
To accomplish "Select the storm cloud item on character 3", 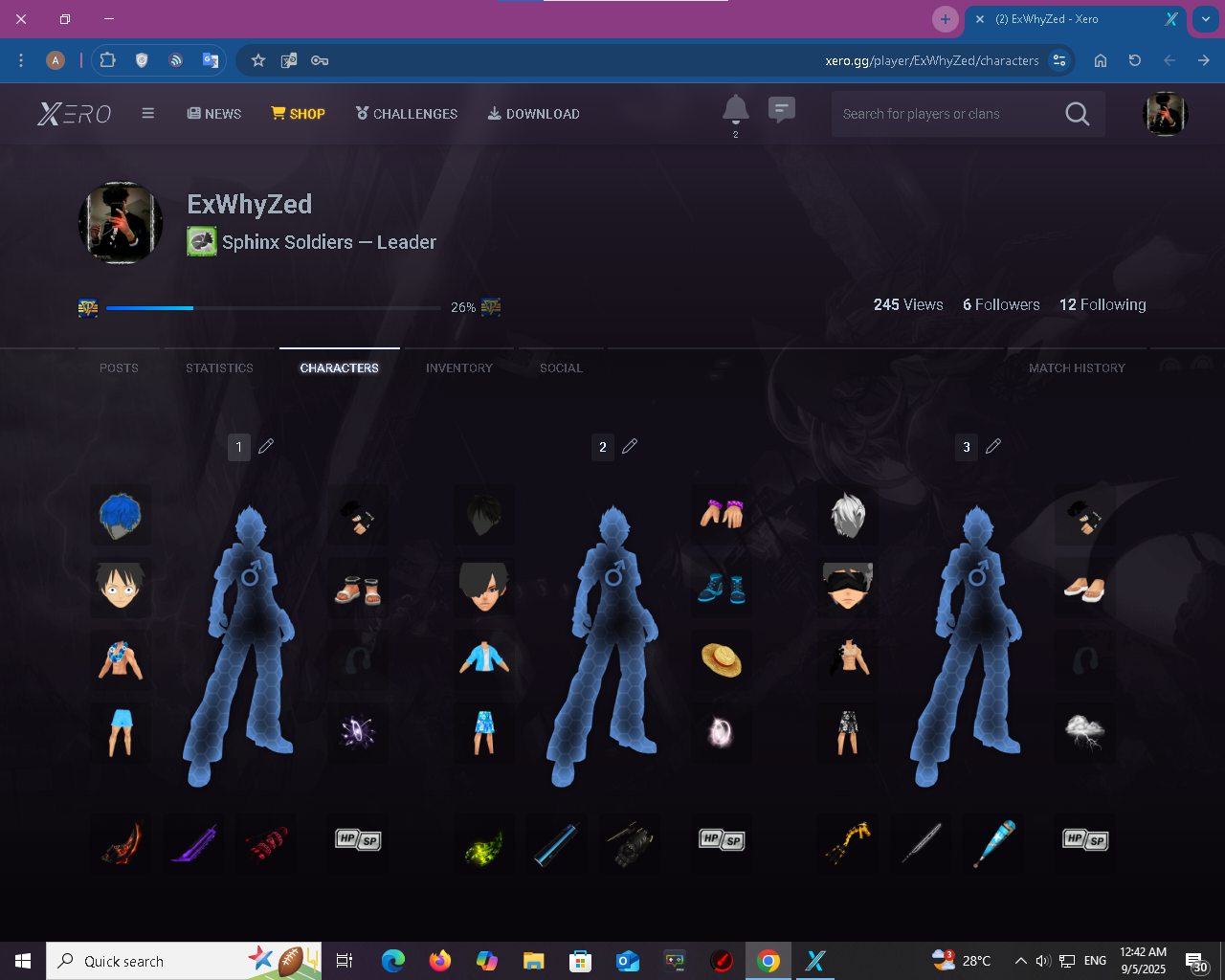I will (1084, 732).
